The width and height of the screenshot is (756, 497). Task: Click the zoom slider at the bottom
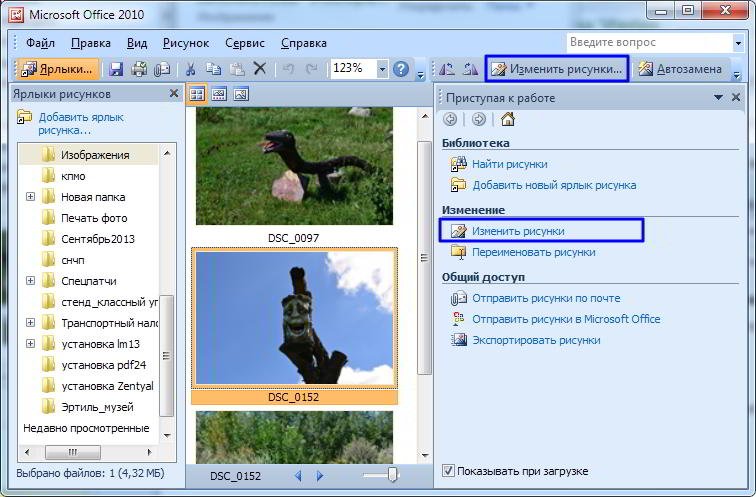tap(393, 474)
